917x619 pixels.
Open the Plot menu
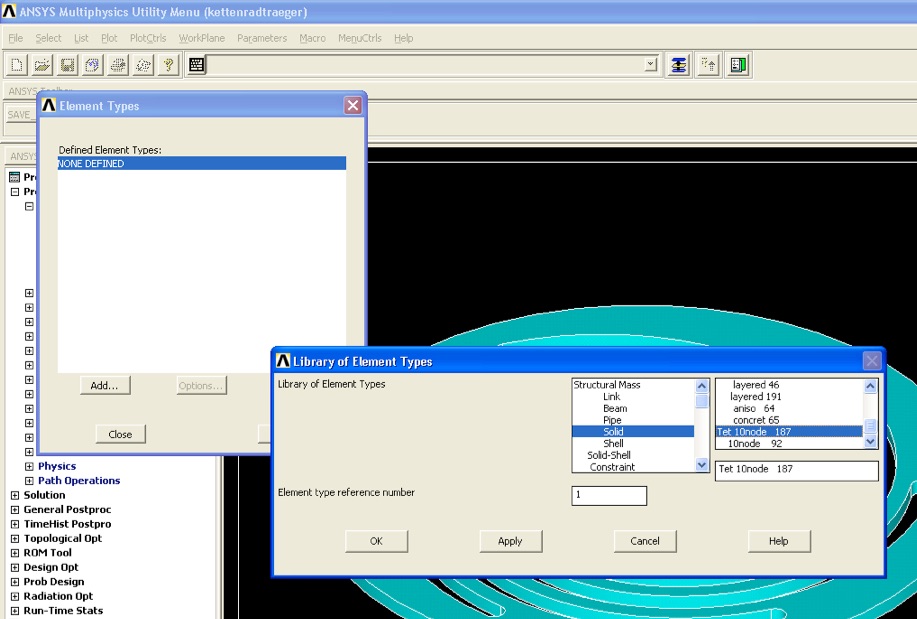[109, 38]
